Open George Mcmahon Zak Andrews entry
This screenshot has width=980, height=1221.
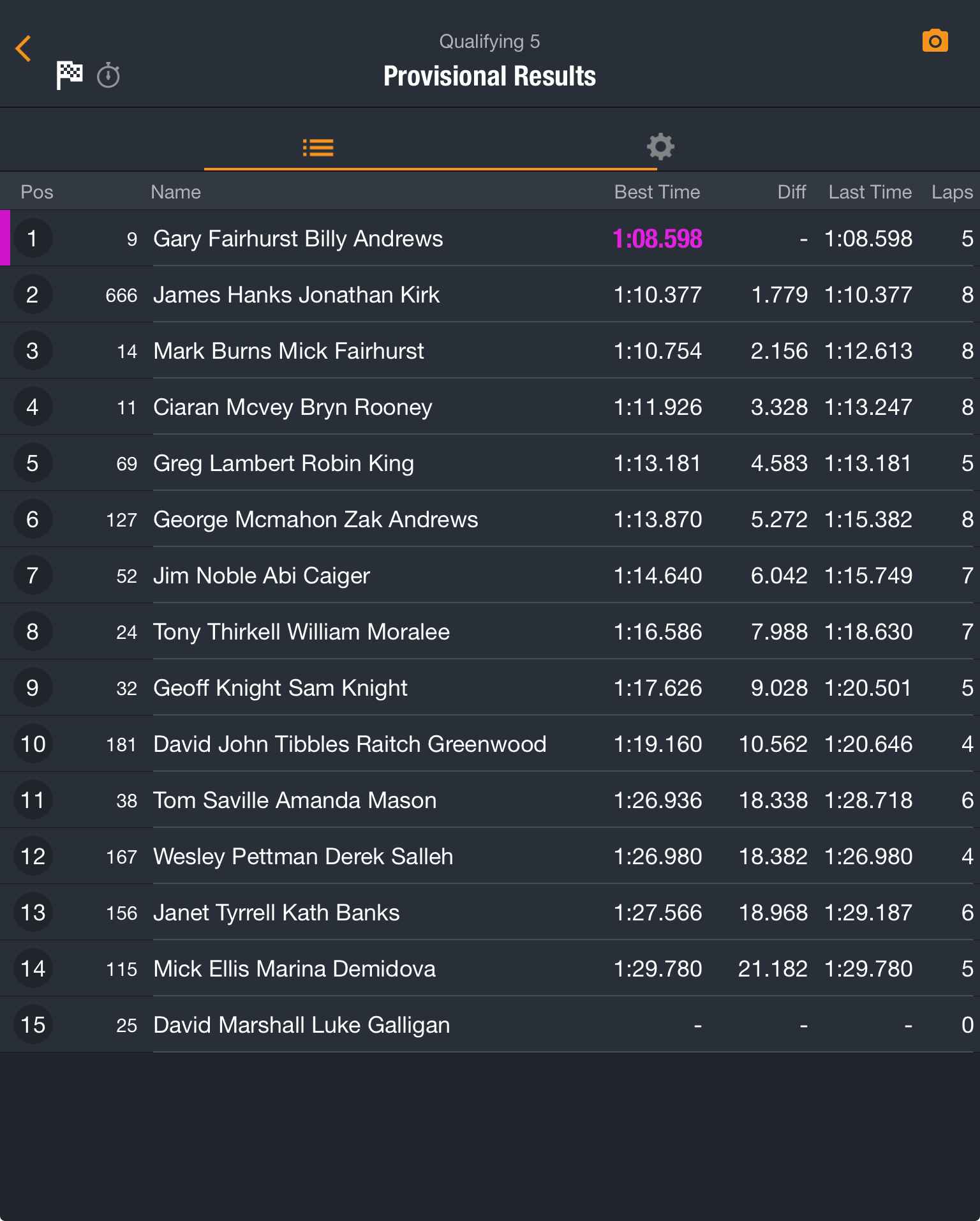click(x=490, y=519)
